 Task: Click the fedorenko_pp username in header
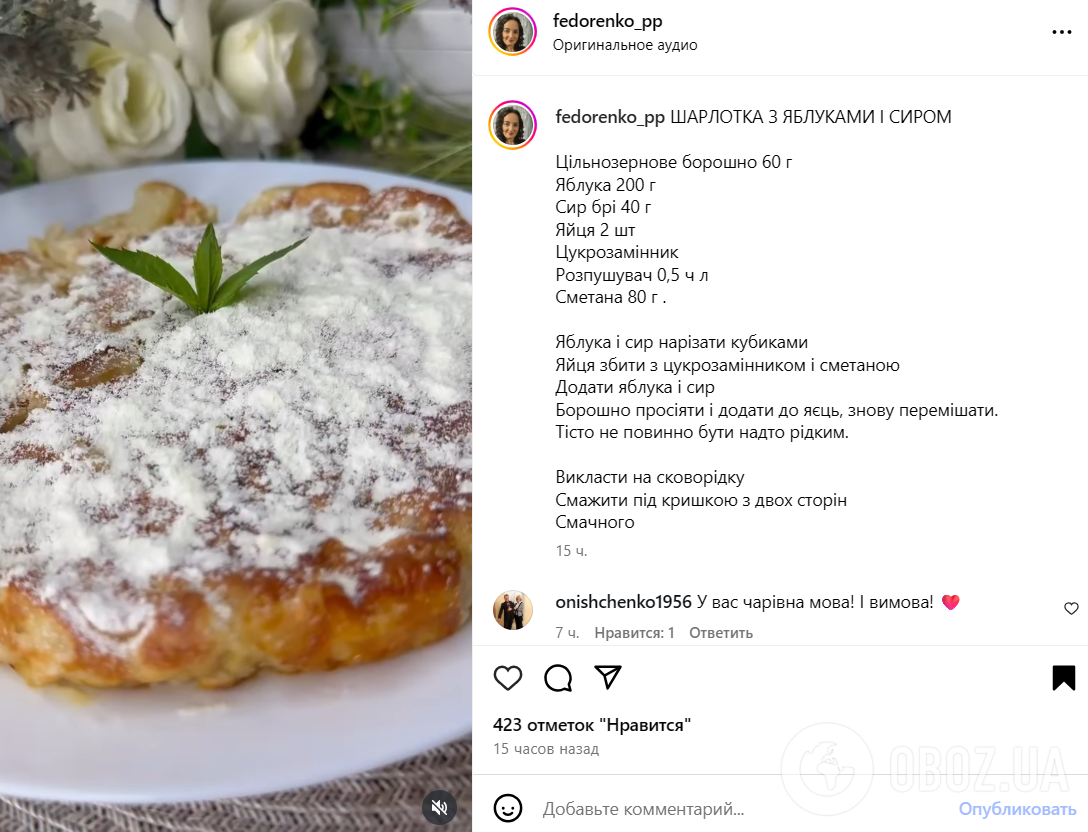pyautogui.click(x=607, y=21)
